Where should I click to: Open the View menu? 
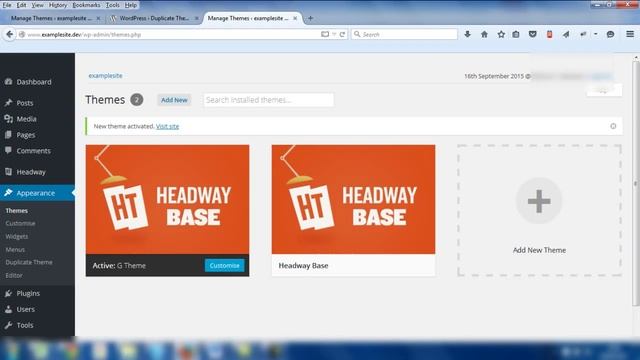(x=38, y=5)
